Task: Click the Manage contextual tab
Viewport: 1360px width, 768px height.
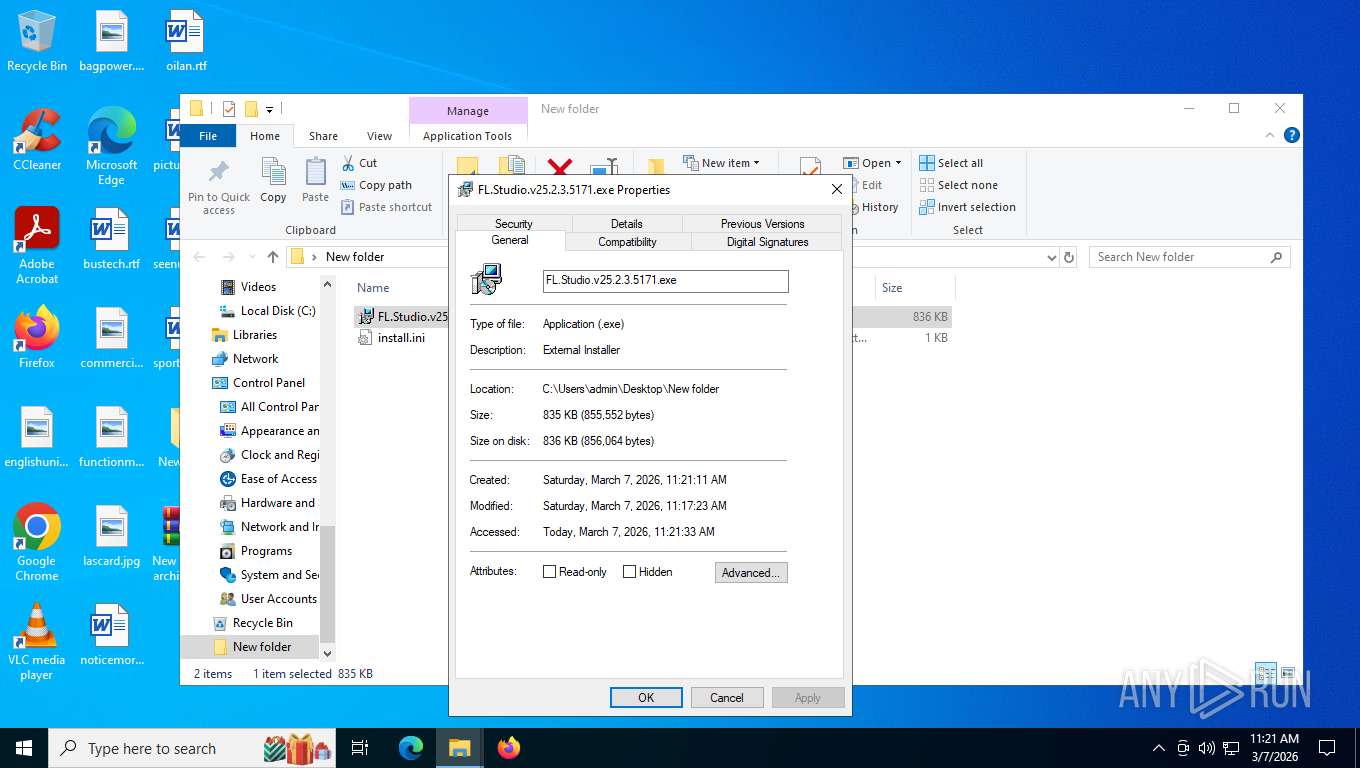Action: tap(468, 111)
